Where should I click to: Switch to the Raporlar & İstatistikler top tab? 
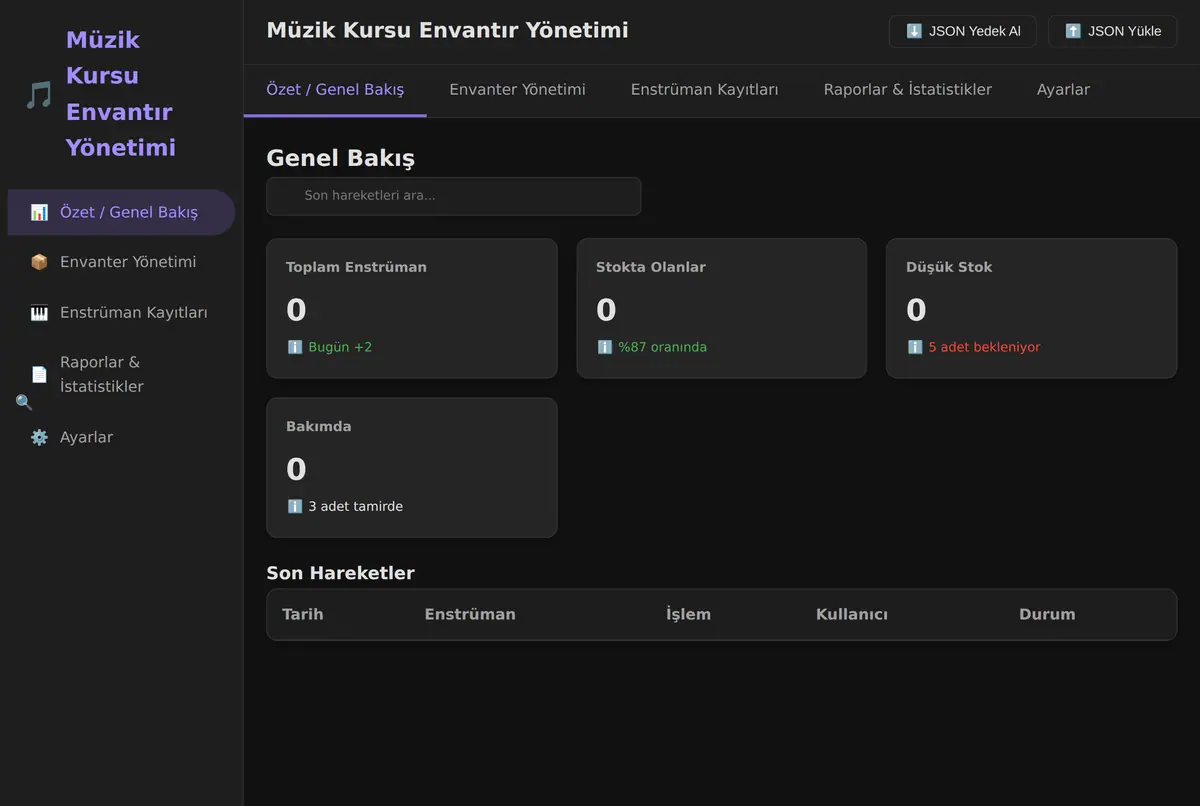tap(907, 90)
